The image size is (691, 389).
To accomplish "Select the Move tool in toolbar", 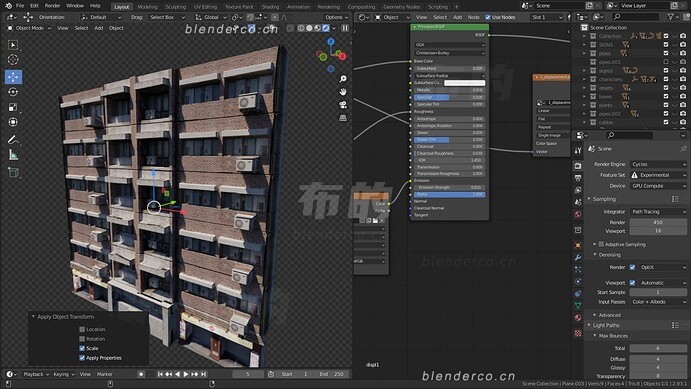I will 13,77.
